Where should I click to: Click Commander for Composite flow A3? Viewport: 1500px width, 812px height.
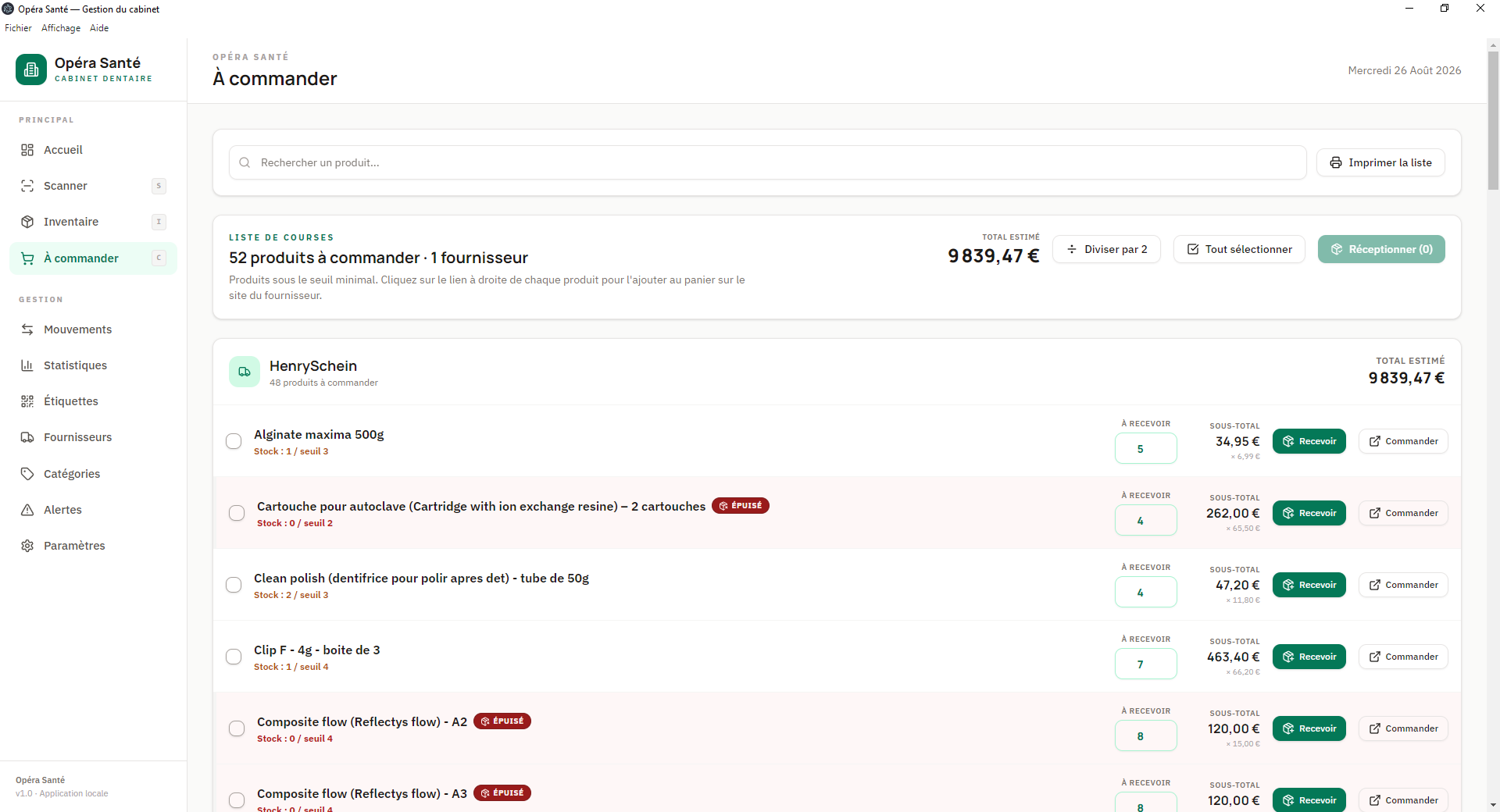[x=1403, y=800]
